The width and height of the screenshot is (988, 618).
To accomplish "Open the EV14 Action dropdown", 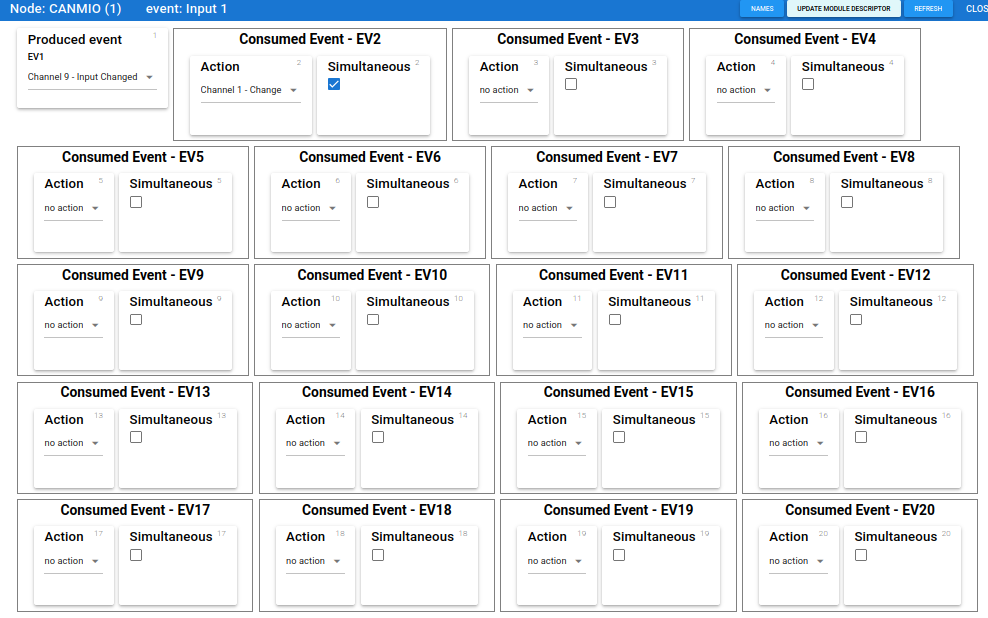I will [x=314, y=443].
